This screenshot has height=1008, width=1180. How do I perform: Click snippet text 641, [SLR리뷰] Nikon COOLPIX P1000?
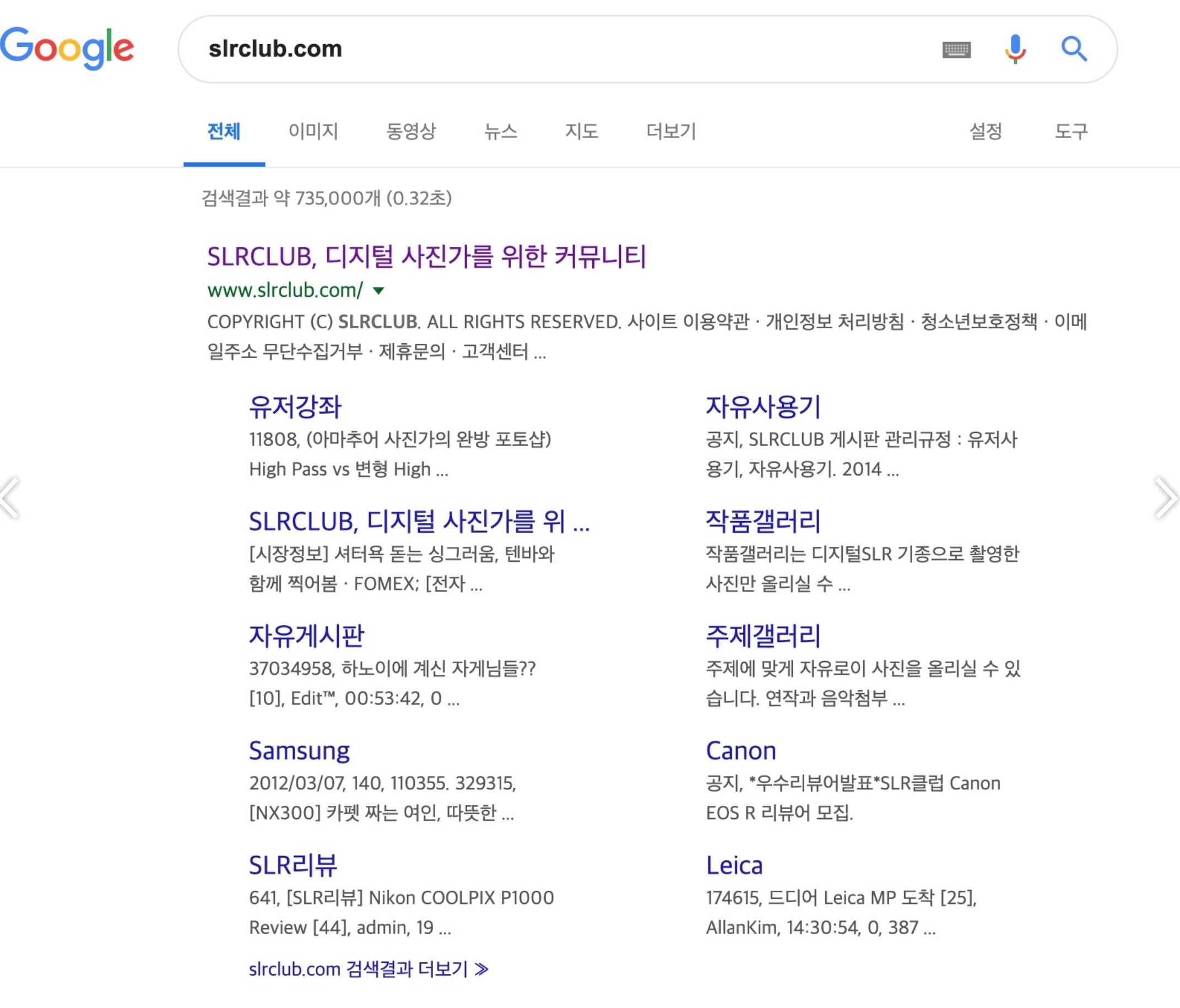(402, 898)
